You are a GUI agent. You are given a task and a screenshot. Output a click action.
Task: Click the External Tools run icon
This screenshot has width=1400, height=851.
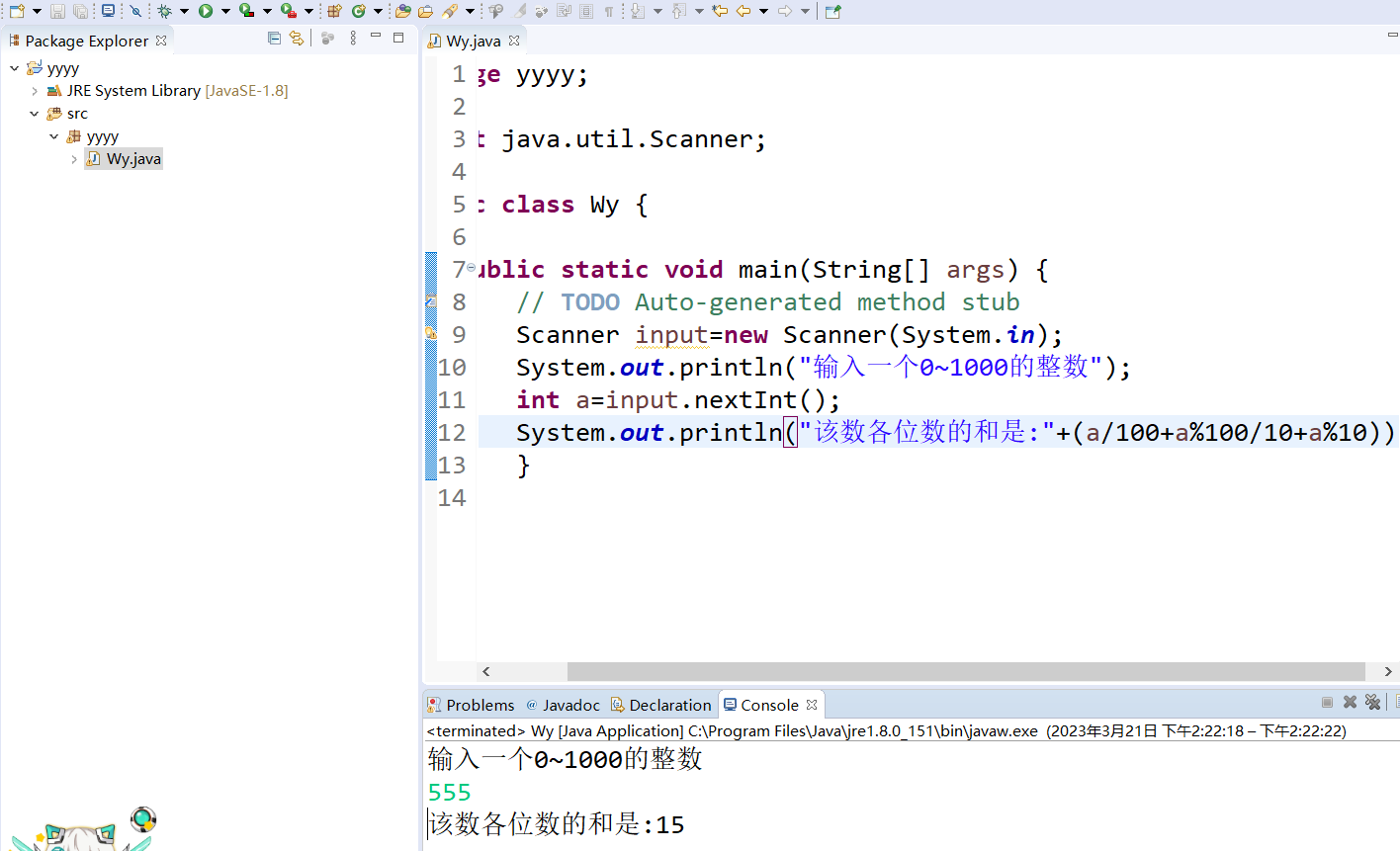[289, 11]
